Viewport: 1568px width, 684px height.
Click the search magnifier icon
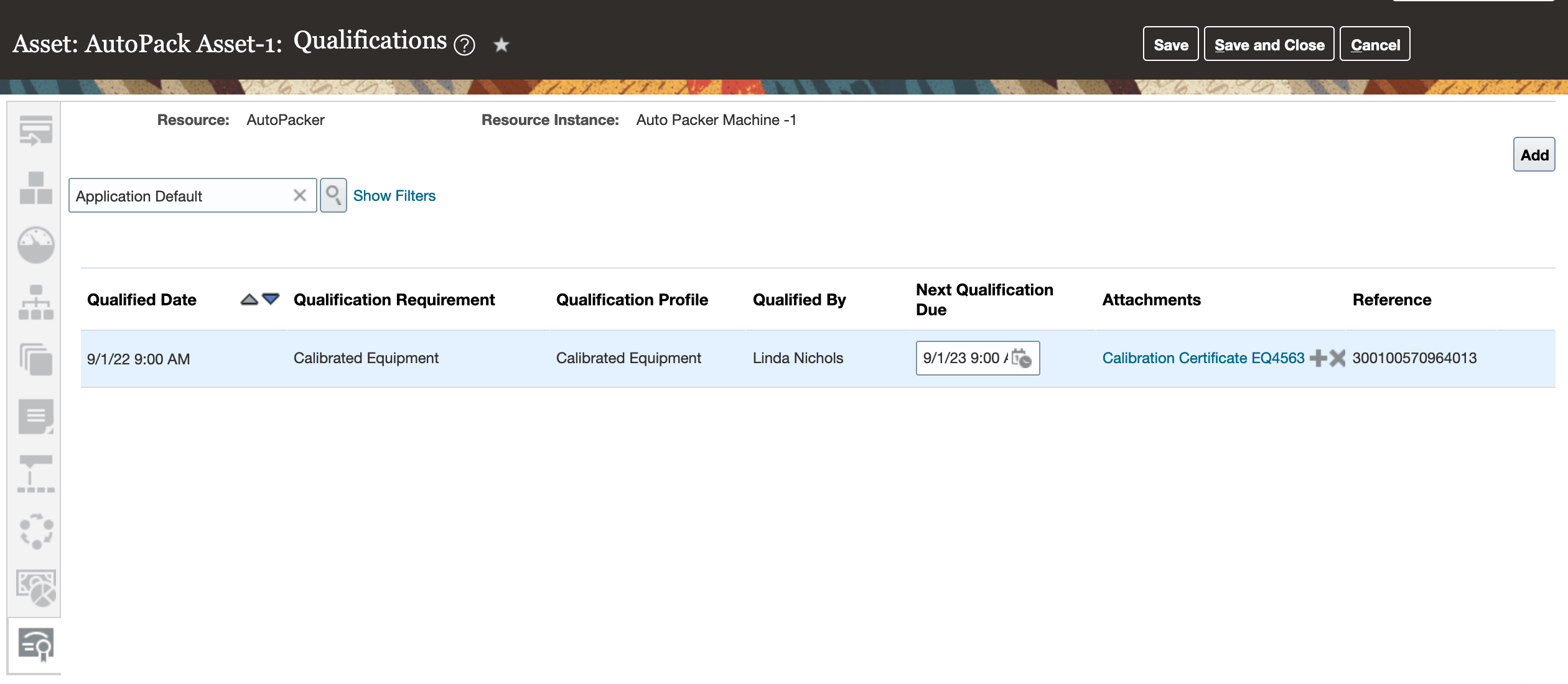pos(334,195)
